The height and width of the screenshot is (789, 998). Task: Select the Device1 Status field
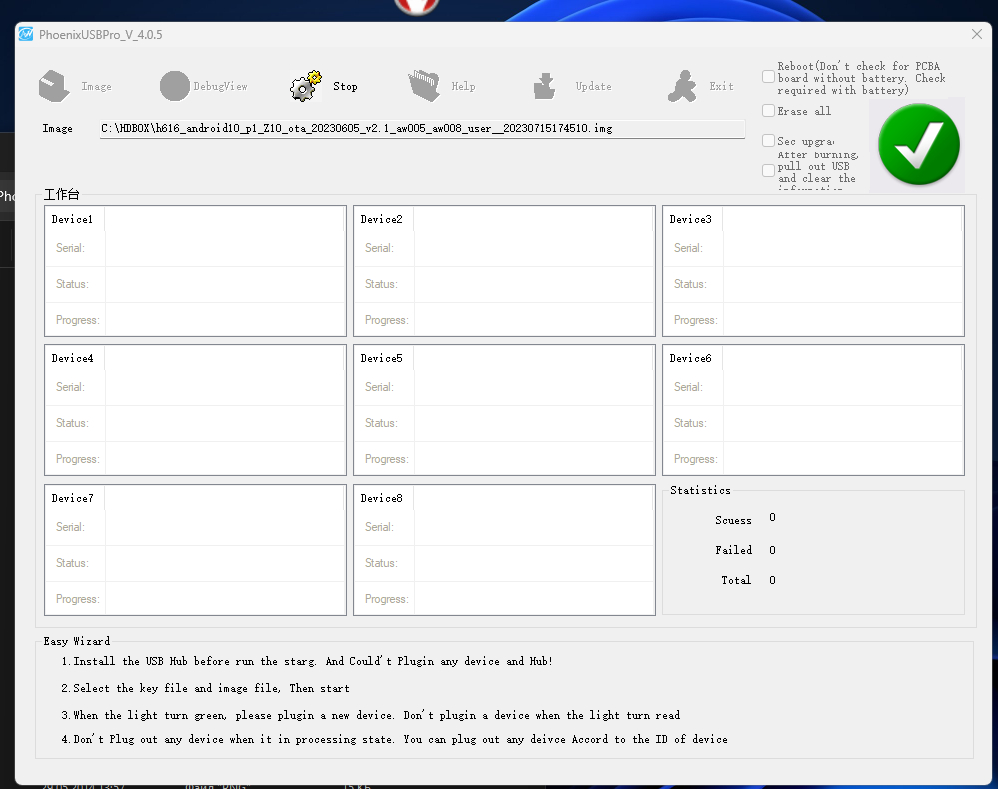coord(225,284)
